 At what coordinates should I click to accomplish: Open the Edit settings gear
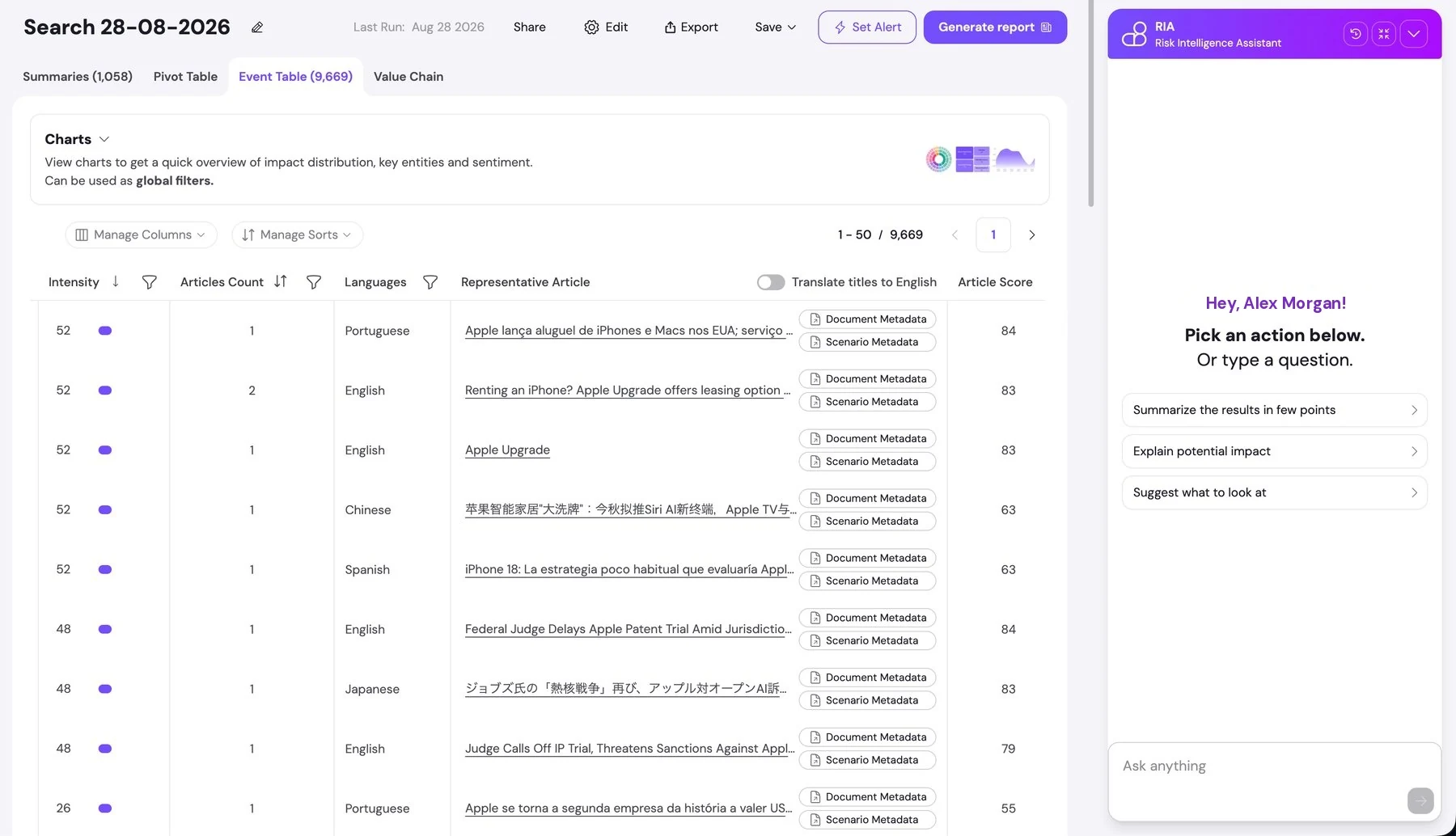tap(606, 27)
